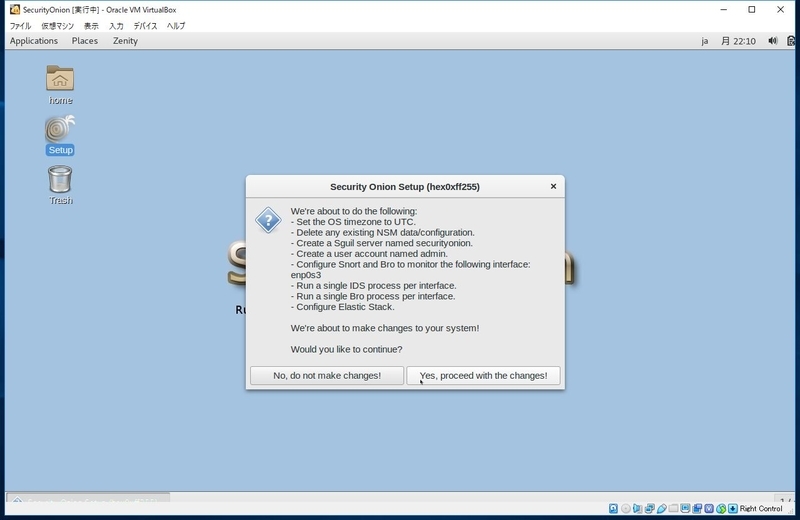This screenshot has width=800, height=520.
Task: Open the ヘルプ menu
Action: [176, 26]
